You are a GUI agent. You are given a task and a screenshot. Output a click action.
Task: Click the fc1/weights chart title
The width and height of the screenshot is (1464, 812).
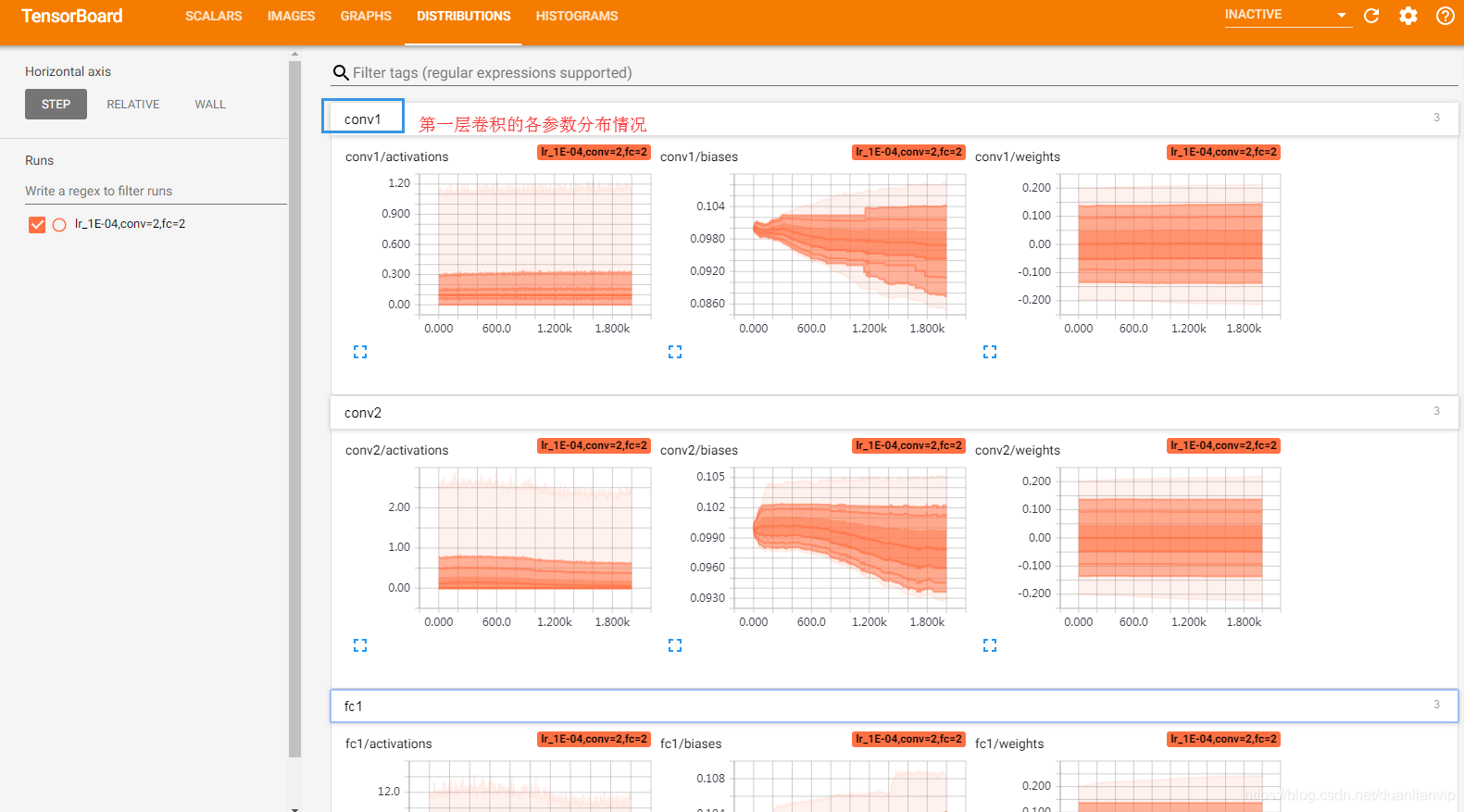[1009, 744]
